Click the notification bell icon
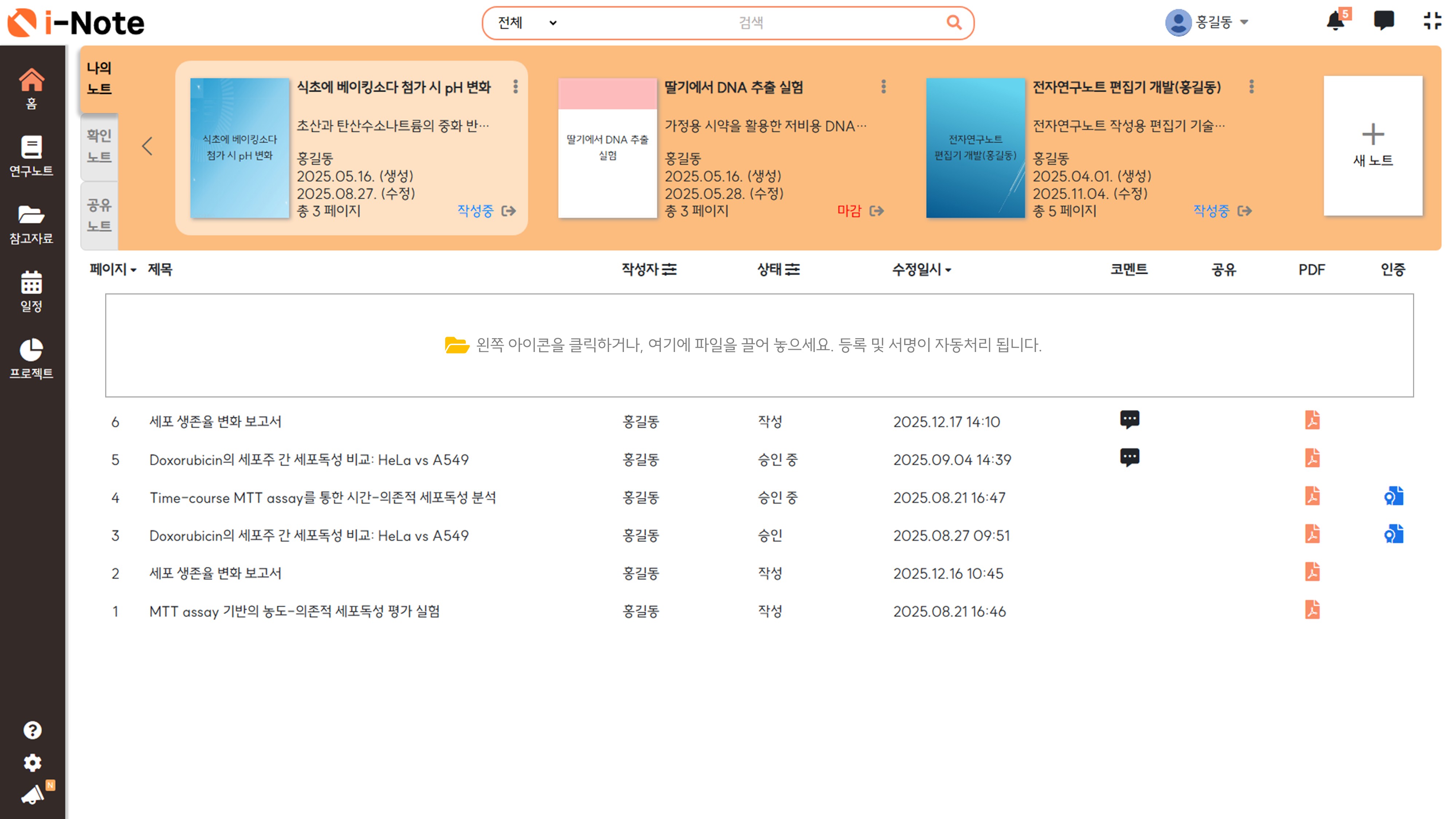1456x819 pixels. pyautogui.click(x=1335, y=21)
